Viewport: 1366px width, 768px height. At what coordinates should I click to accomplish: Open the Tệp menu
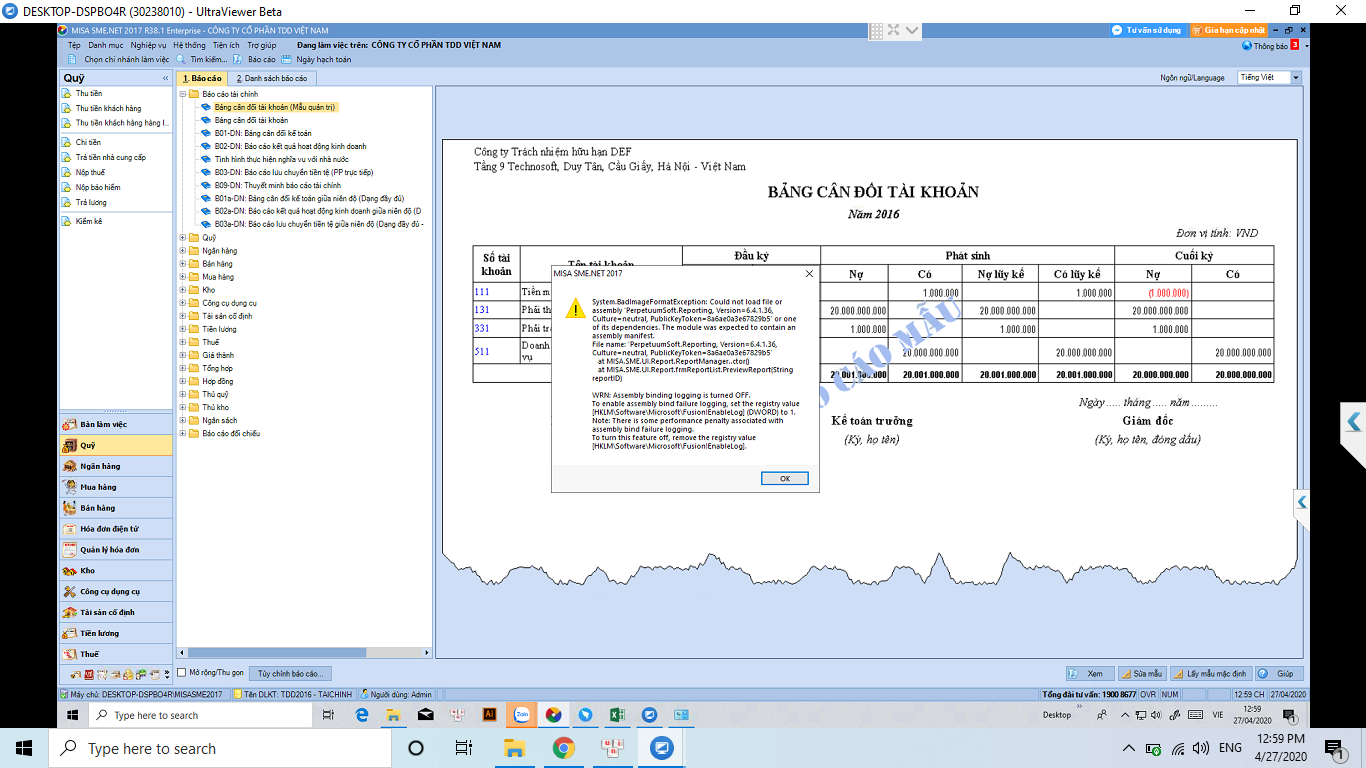tap(74, 45)
